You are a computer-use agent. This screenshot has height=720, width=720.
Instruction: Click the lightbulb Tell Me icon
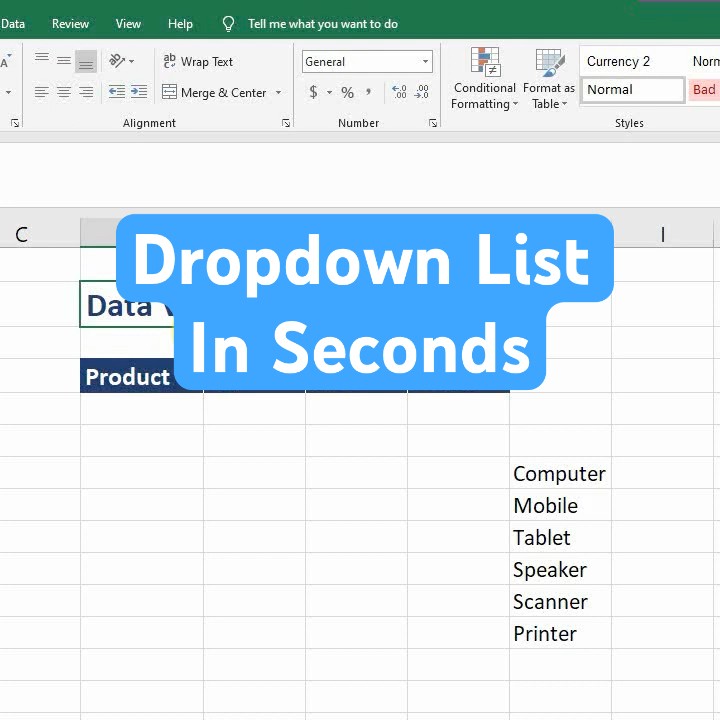pyautogui.click(x=228, y=24)
